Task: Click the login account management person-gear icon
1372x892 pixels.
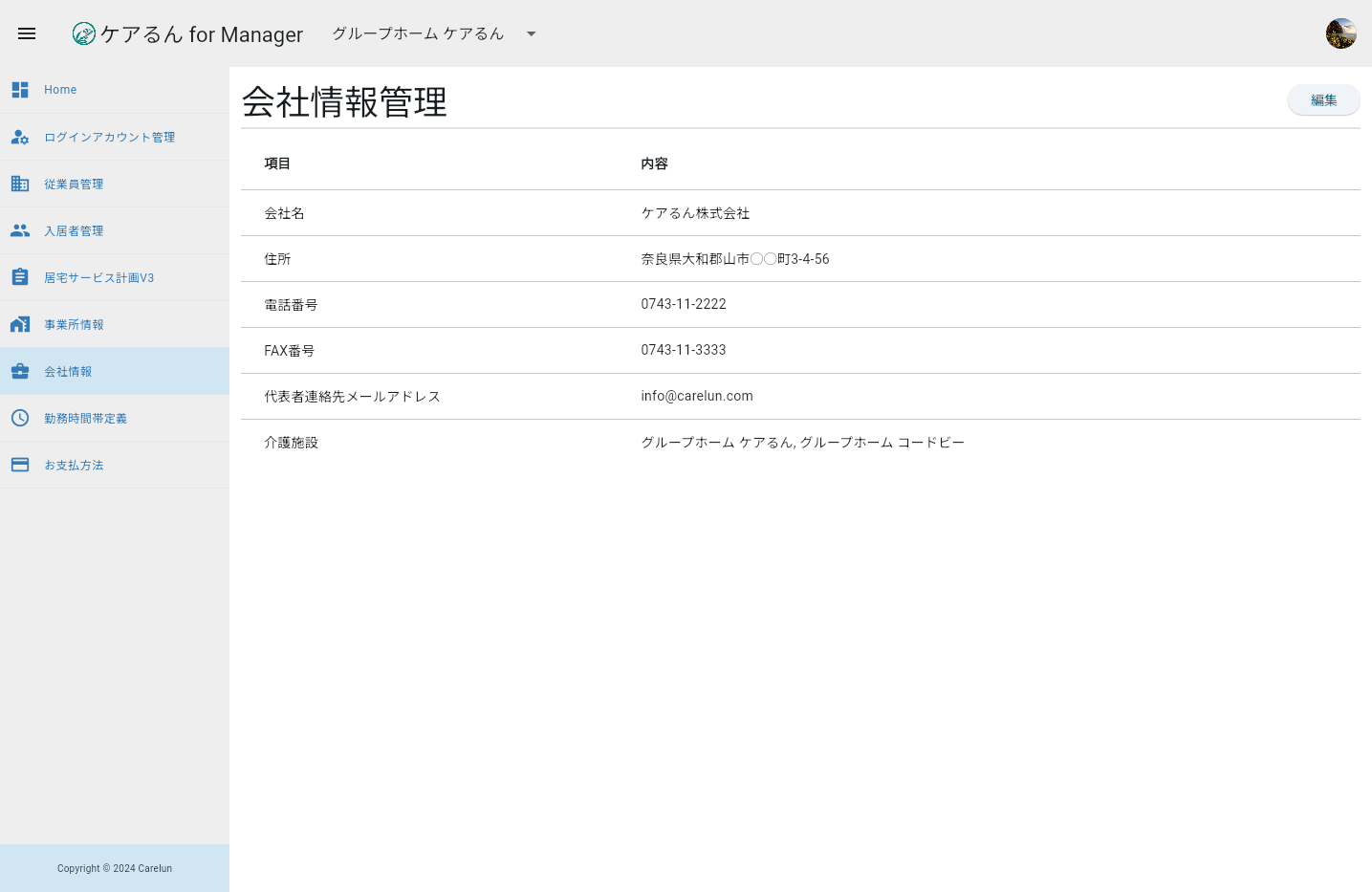Action: pos(20,137)
